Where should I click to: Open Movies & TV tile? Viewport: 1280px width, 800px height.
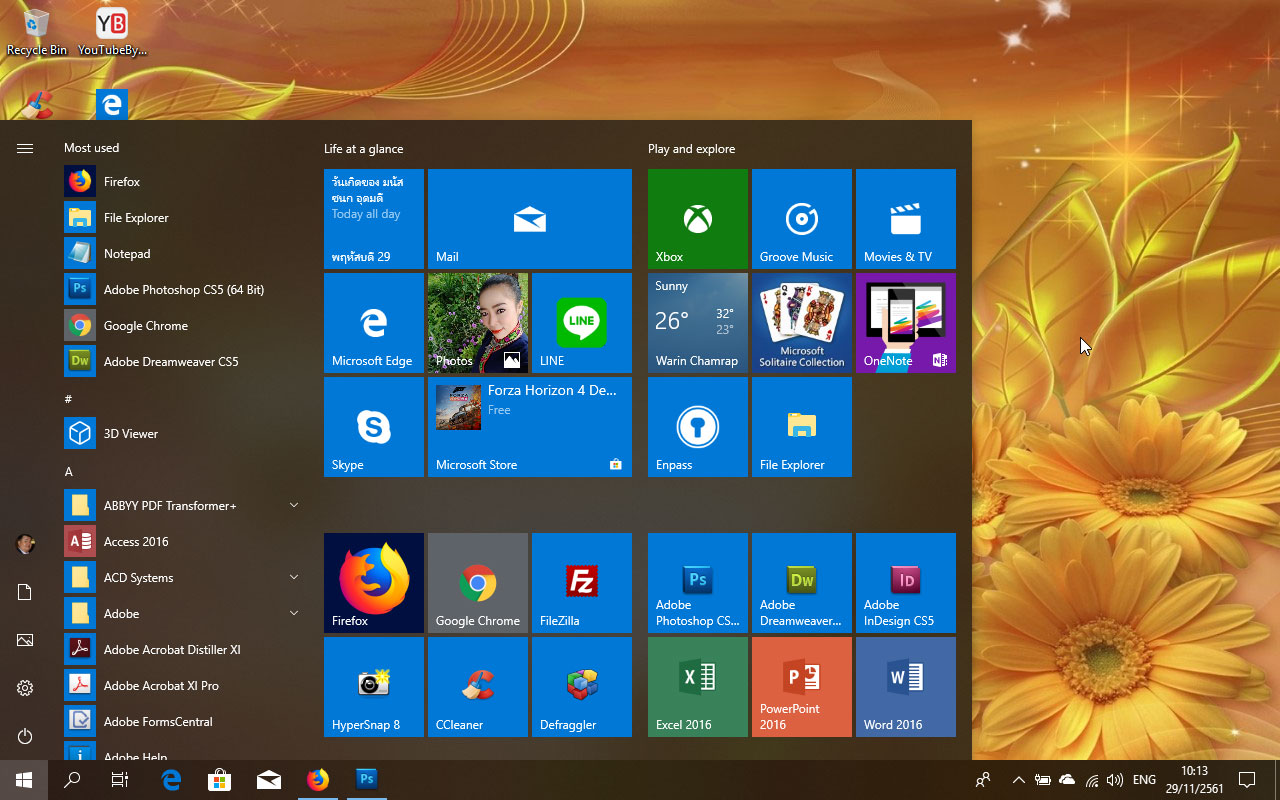coord(905,219)
